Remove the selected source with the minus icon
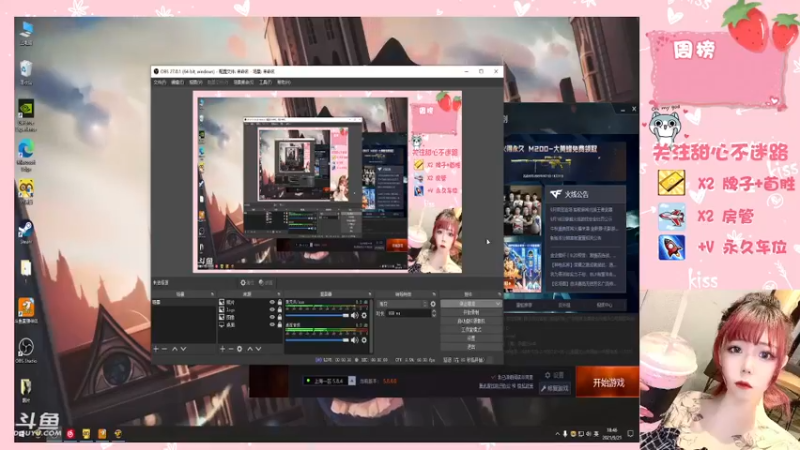 231,349
